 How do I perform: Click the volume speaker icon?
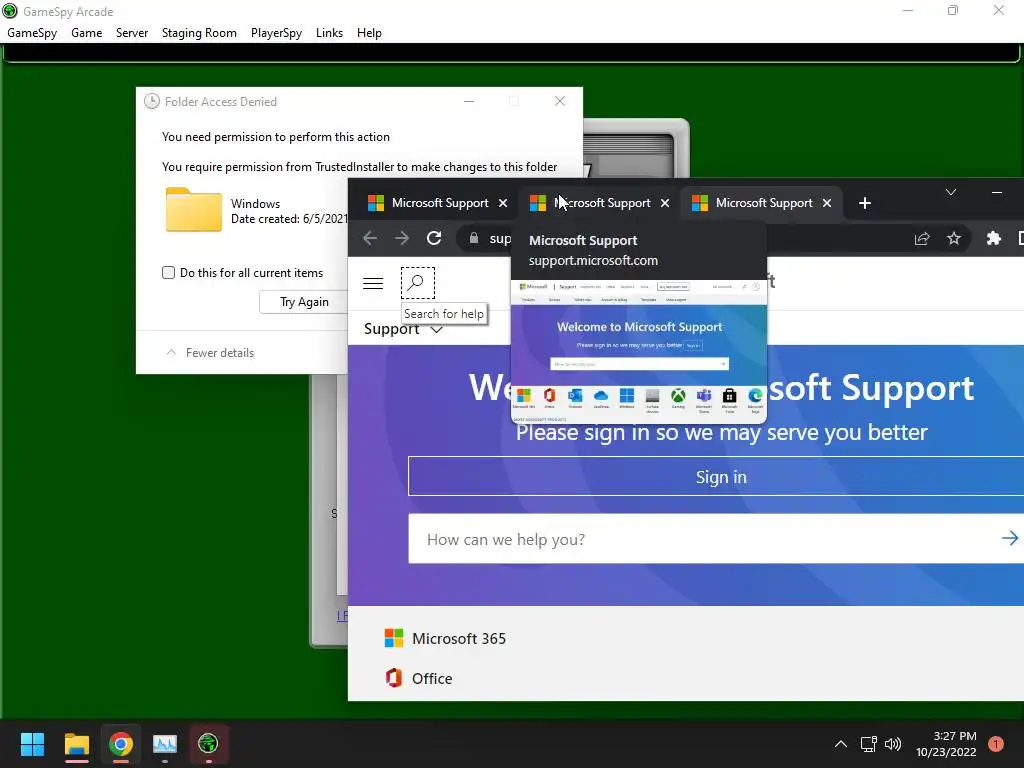click(893, 744)
